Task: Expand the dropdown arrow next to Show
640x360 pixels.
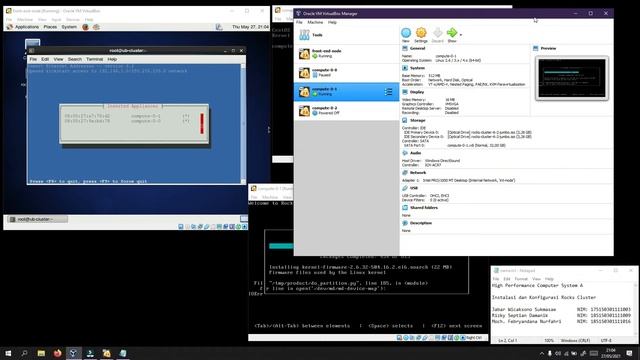Action: (x=461, y=35)
